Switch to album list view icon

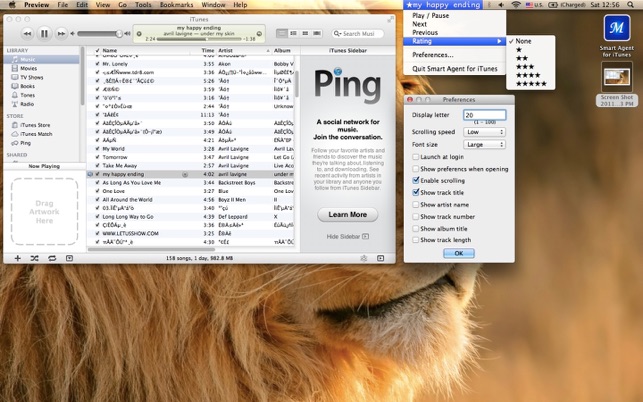pos(294,33)
